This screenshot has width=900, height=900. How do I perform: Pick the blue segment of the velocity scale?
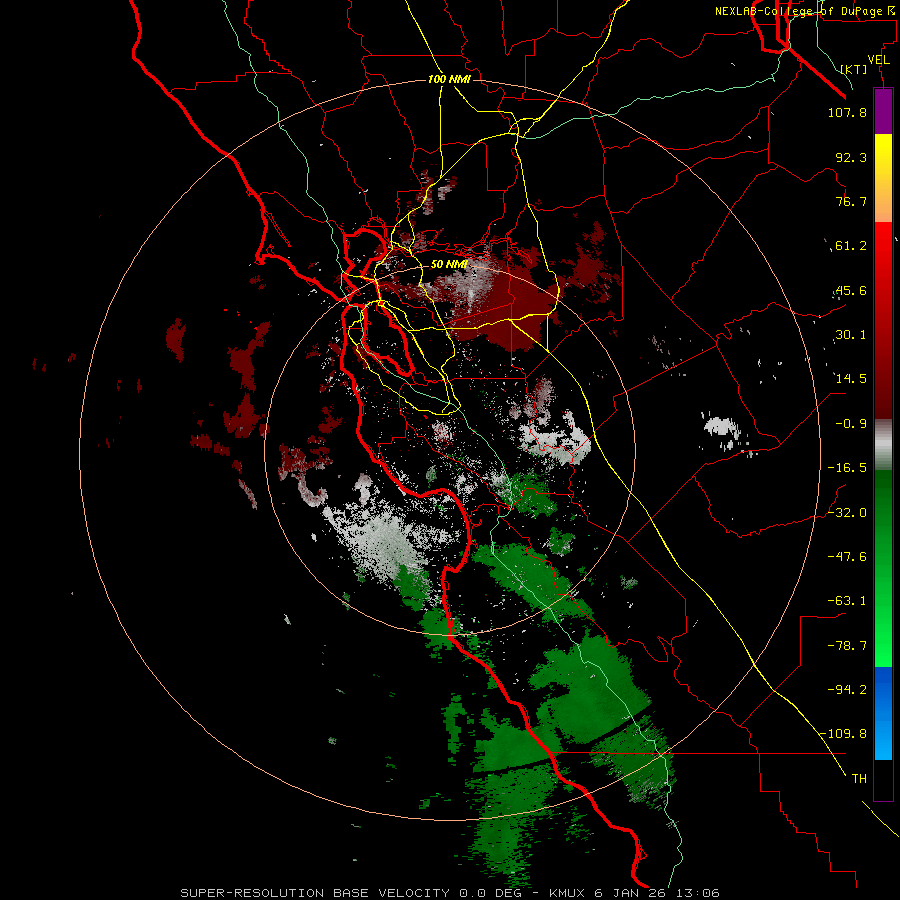tap(883, 713)
